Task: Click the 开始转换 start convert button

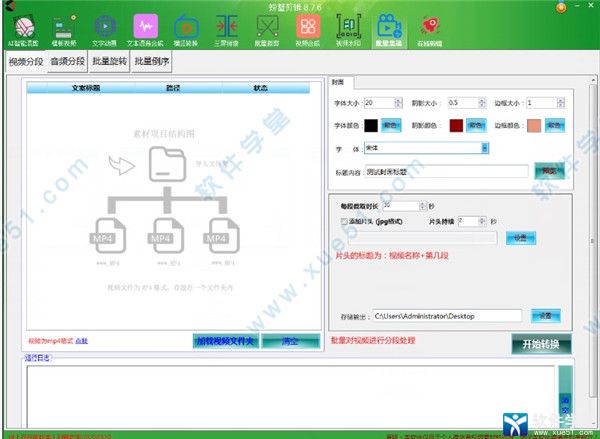Action: [541, 344]
